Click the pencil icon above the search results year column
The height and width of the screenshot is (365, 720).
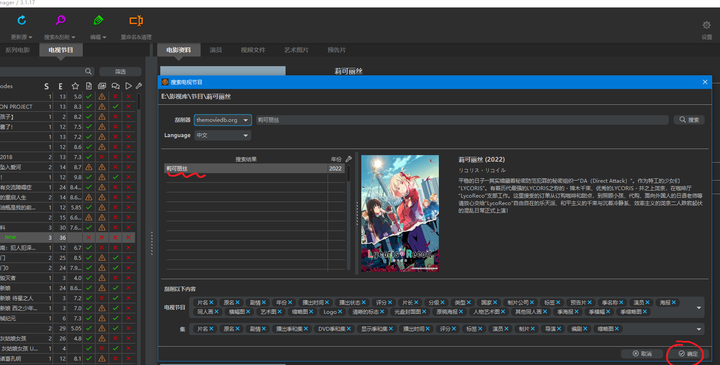pos(349,159)
